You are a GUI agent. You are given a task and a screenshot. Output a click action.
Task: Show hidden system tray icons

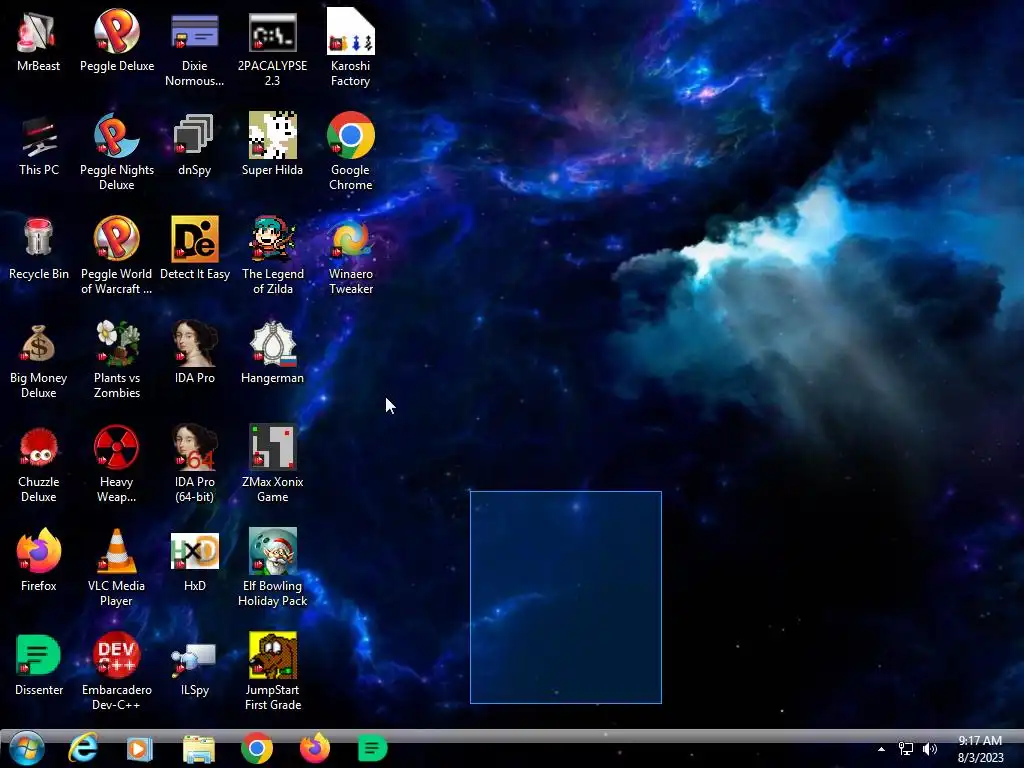[882, 749]
